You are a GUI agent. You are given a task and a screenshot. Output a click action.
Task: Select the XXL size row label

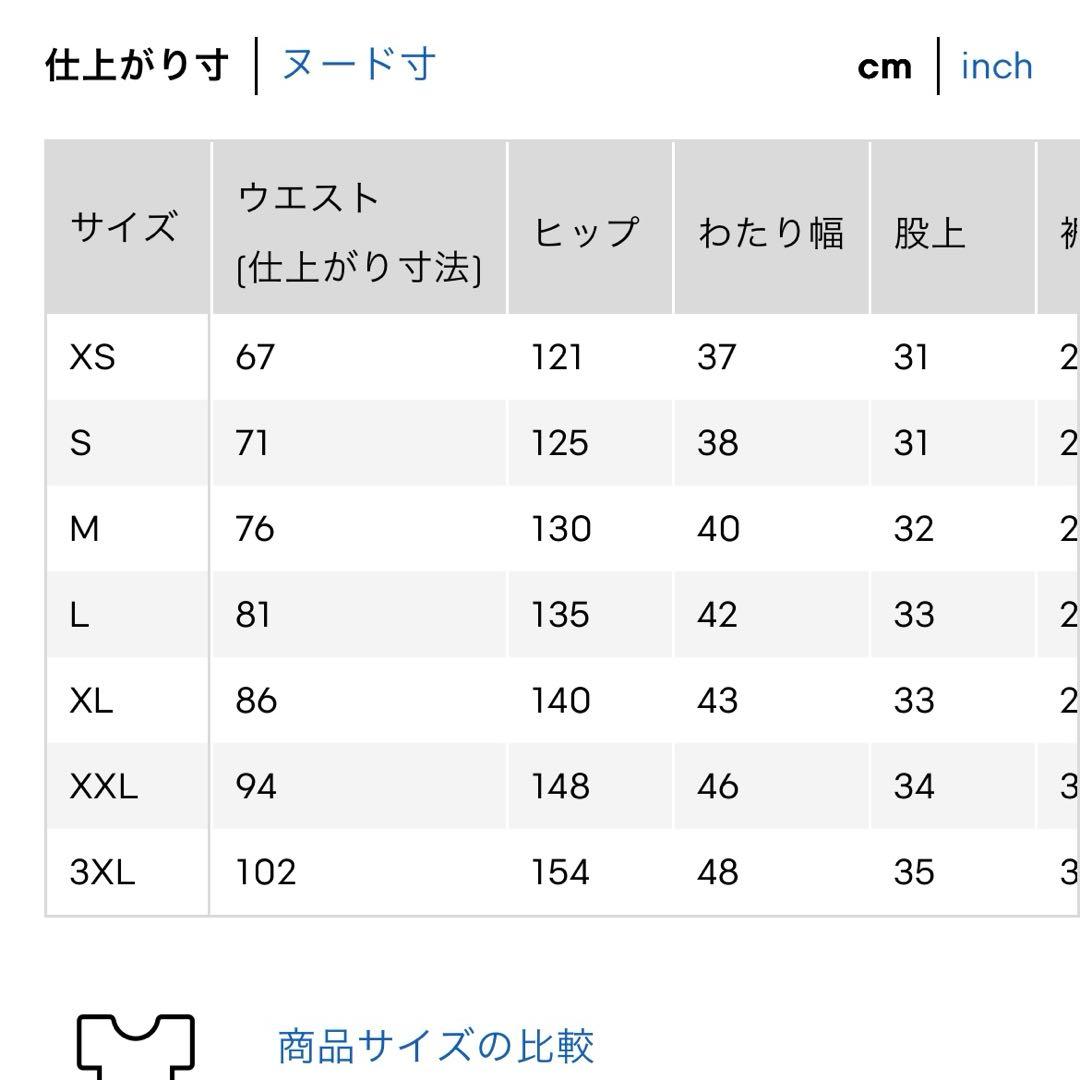click(103, 787)
